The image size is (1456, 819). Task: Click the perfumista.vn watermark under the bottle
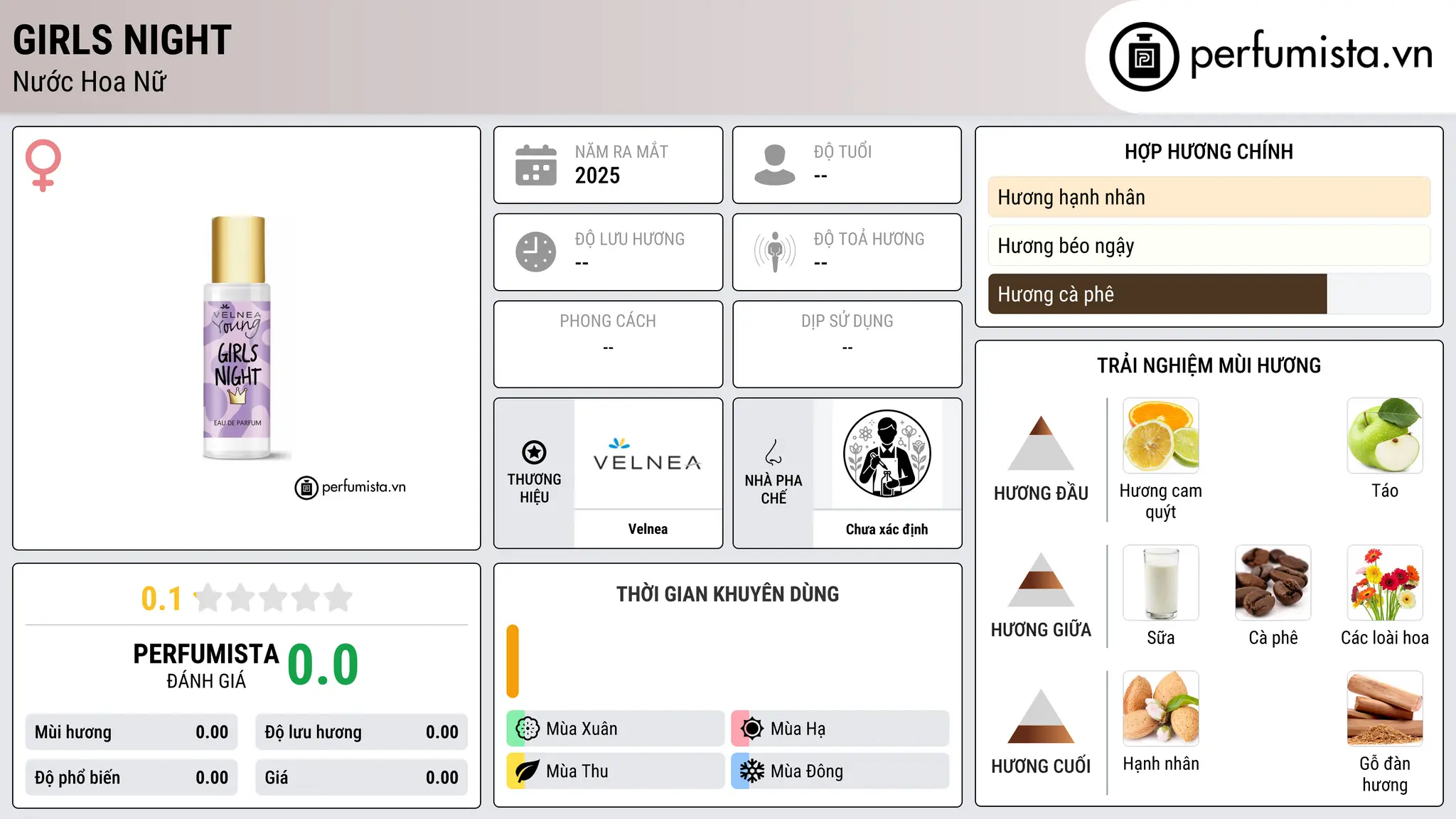[350, 487]
